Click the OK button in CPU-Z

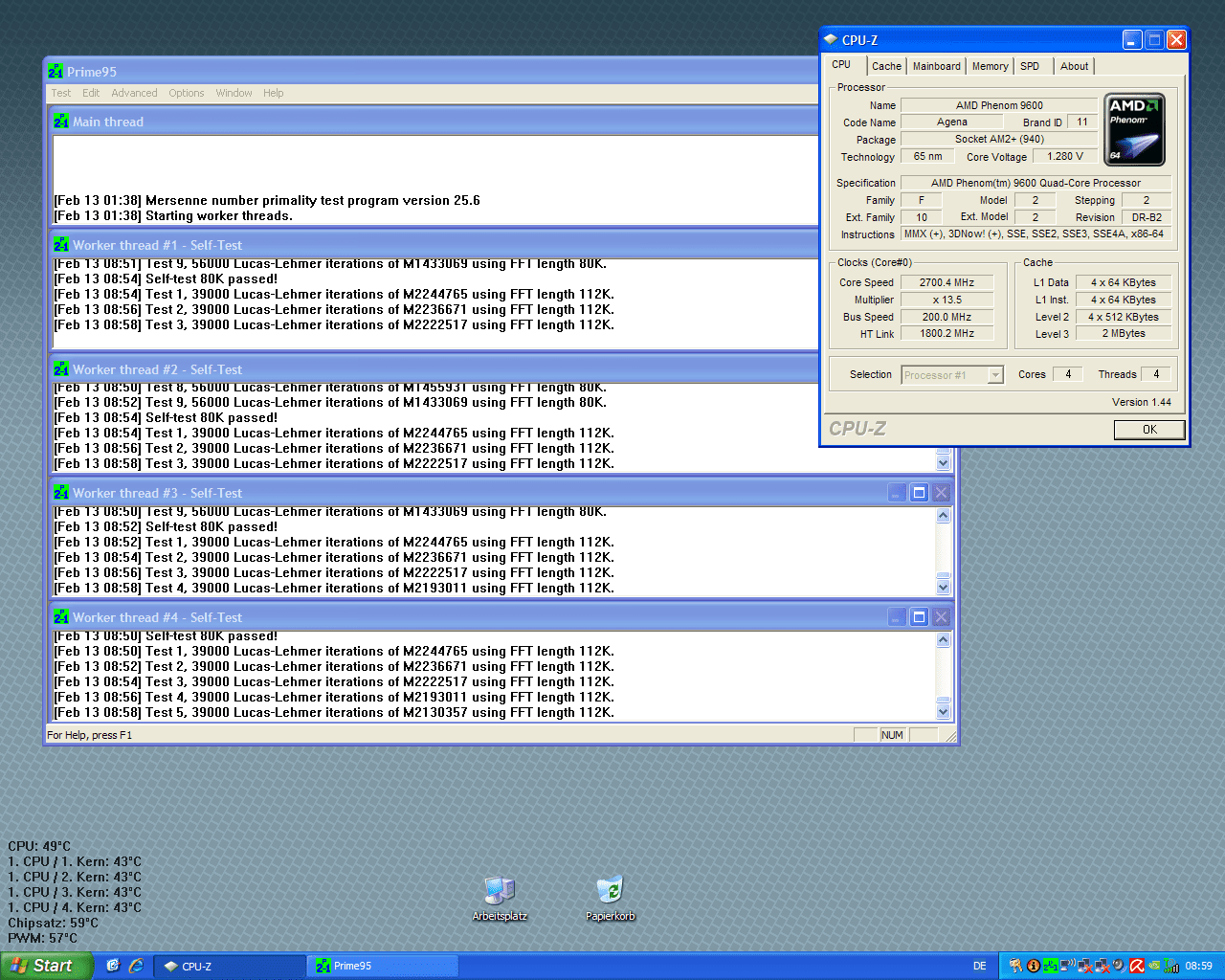coord(1149,430)
